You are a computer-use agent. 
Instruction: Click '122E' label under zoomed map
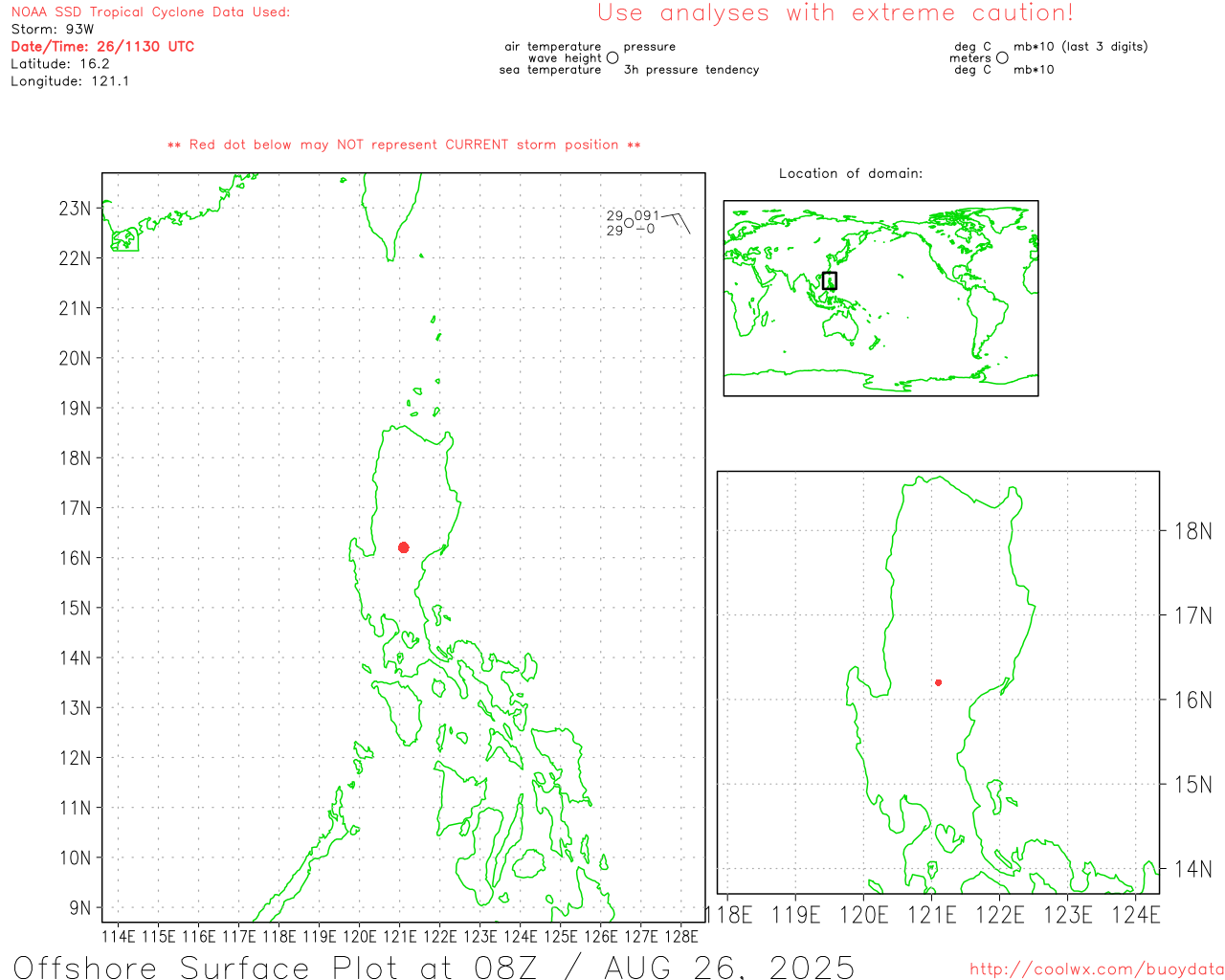tap(1000, 916)
